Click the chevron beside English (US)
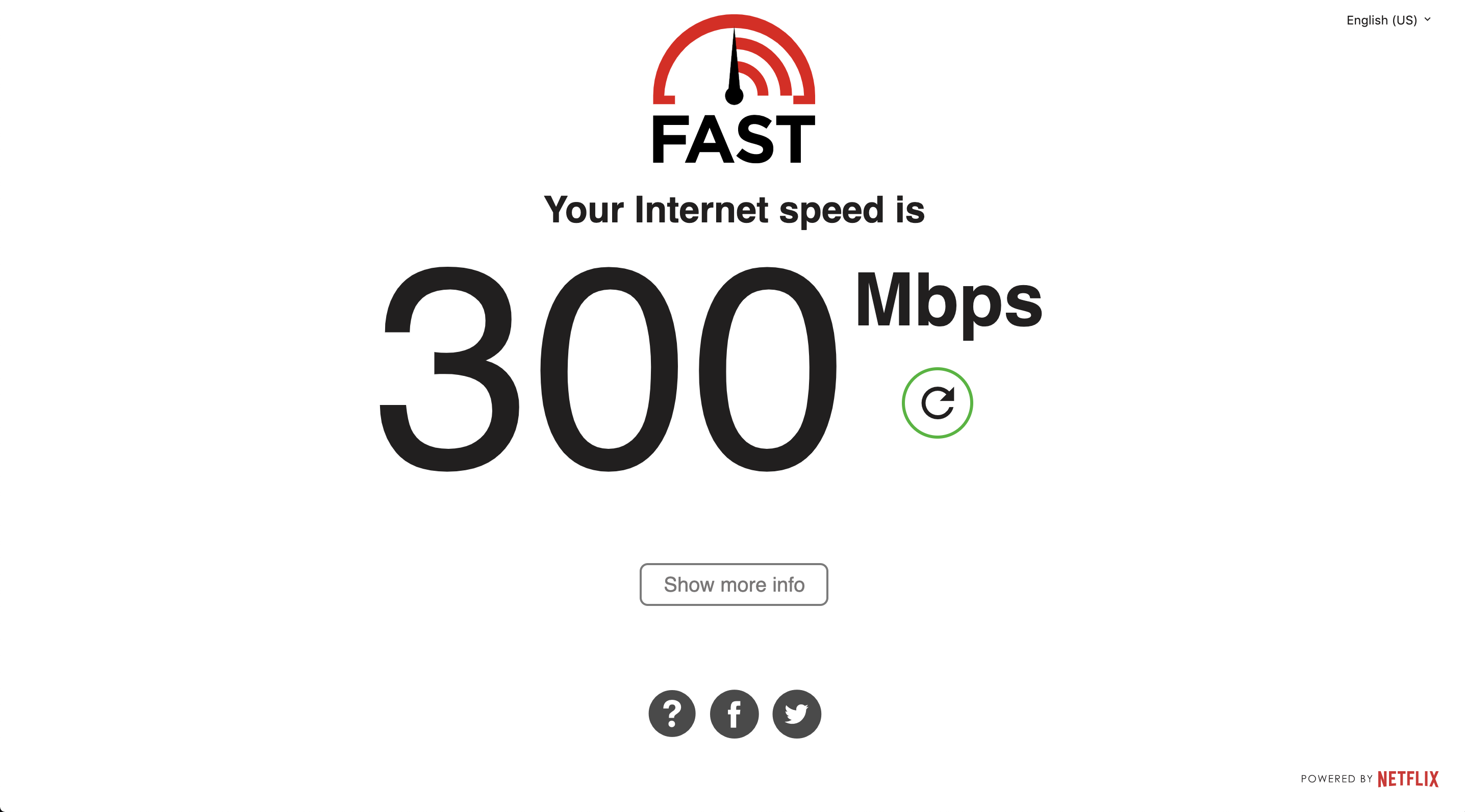Image resolution: width=1465 pixels, height=812 pixels. [x=1427, y=19]
